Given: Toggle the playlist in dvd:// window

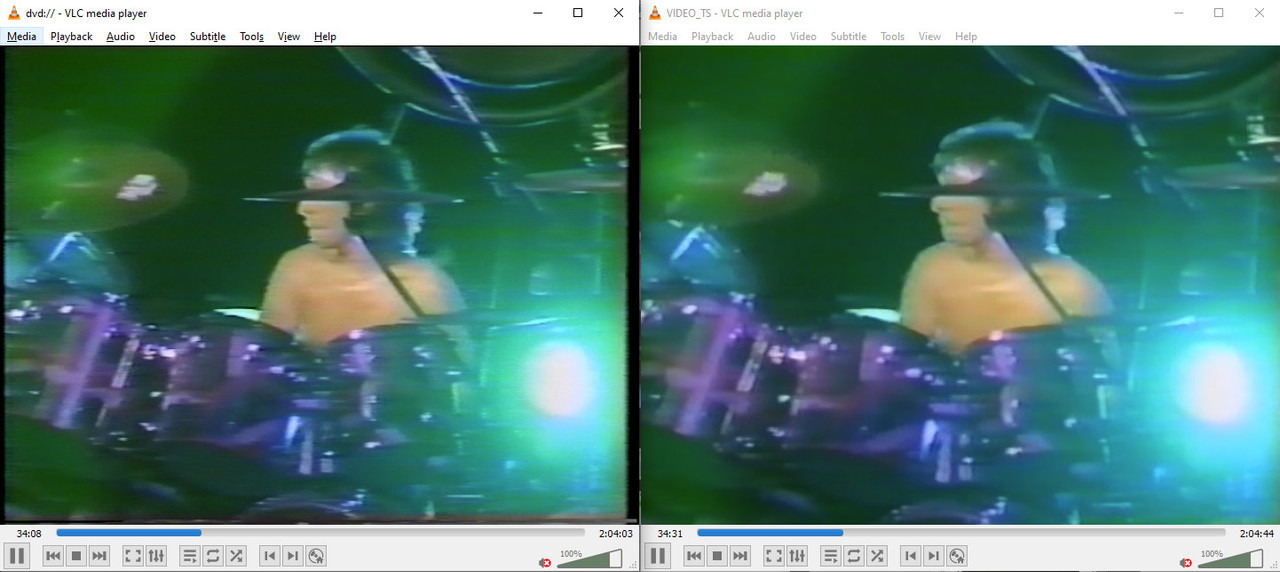Looking at the screenshot, I should click(190, 556).
